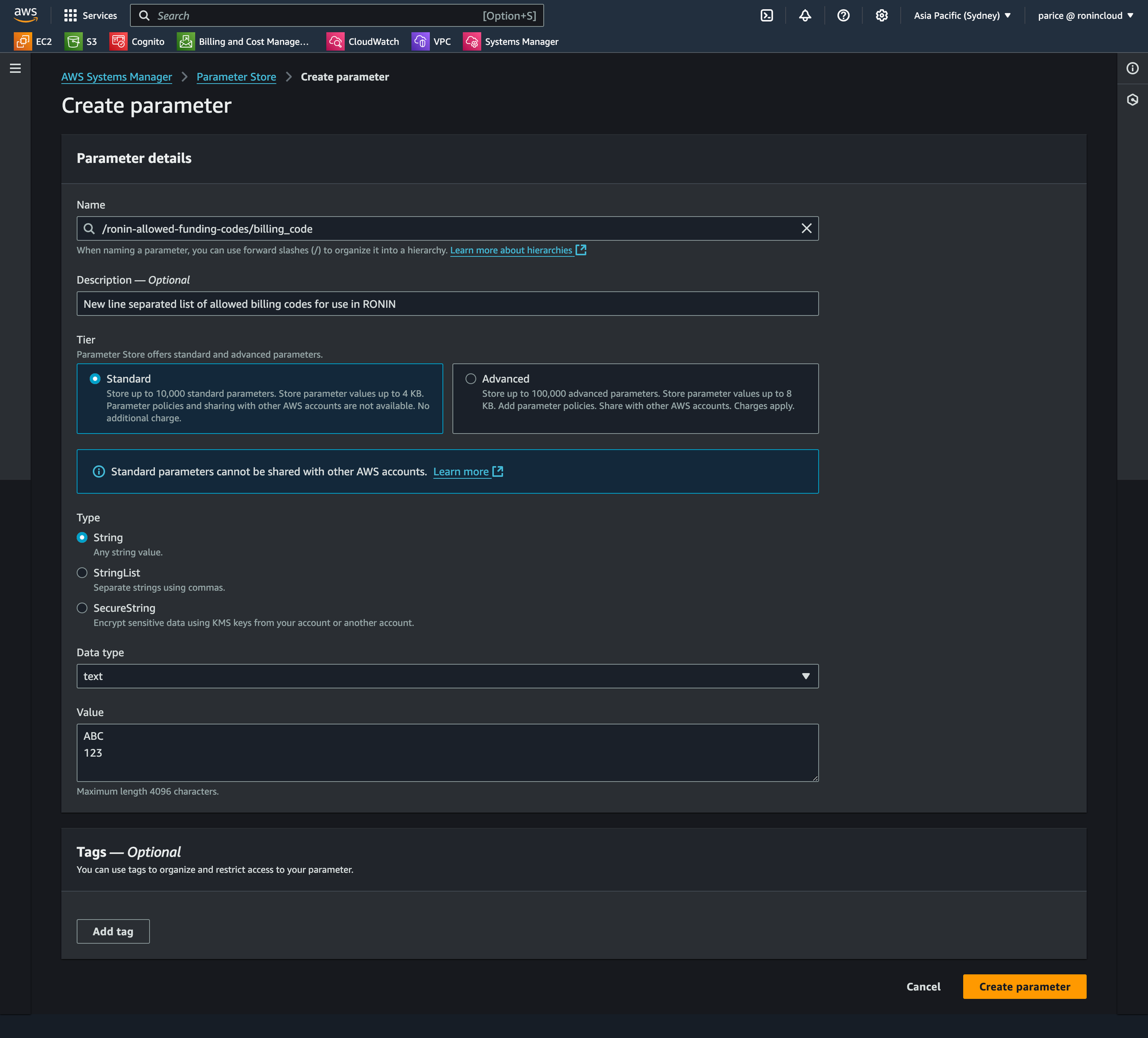This screenshot has width=1148, height=1038.
Task: Click into the Value text area
Action: [447, 752]
